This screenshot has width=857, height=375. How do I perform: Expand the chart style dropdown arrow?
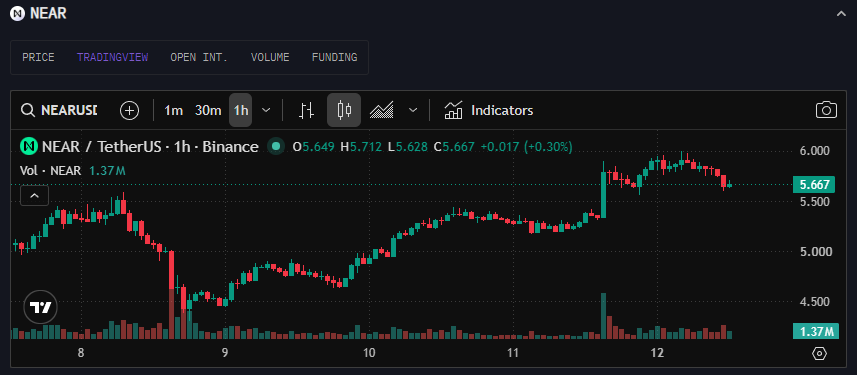coord(413,110)
